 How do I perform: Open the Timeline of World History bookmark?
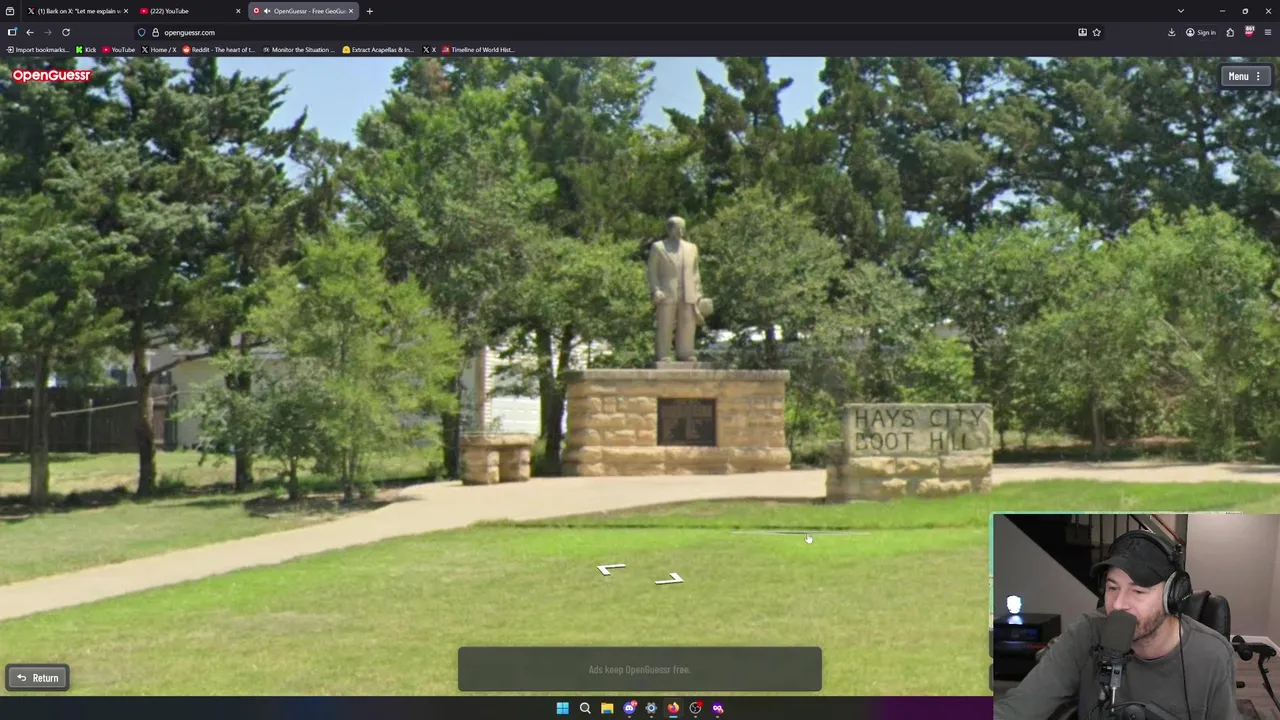[x=478, y=49]
